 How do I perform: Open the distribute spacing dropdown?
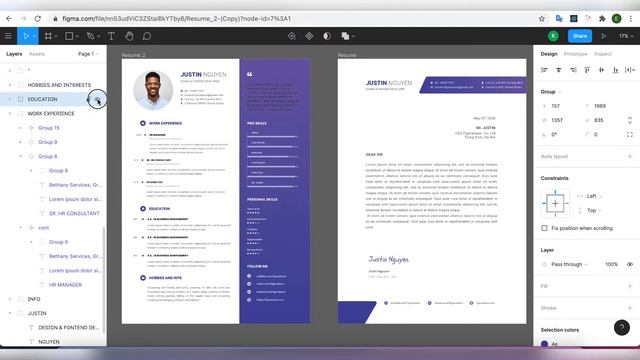pyautogui.click(x=630, y=70)
